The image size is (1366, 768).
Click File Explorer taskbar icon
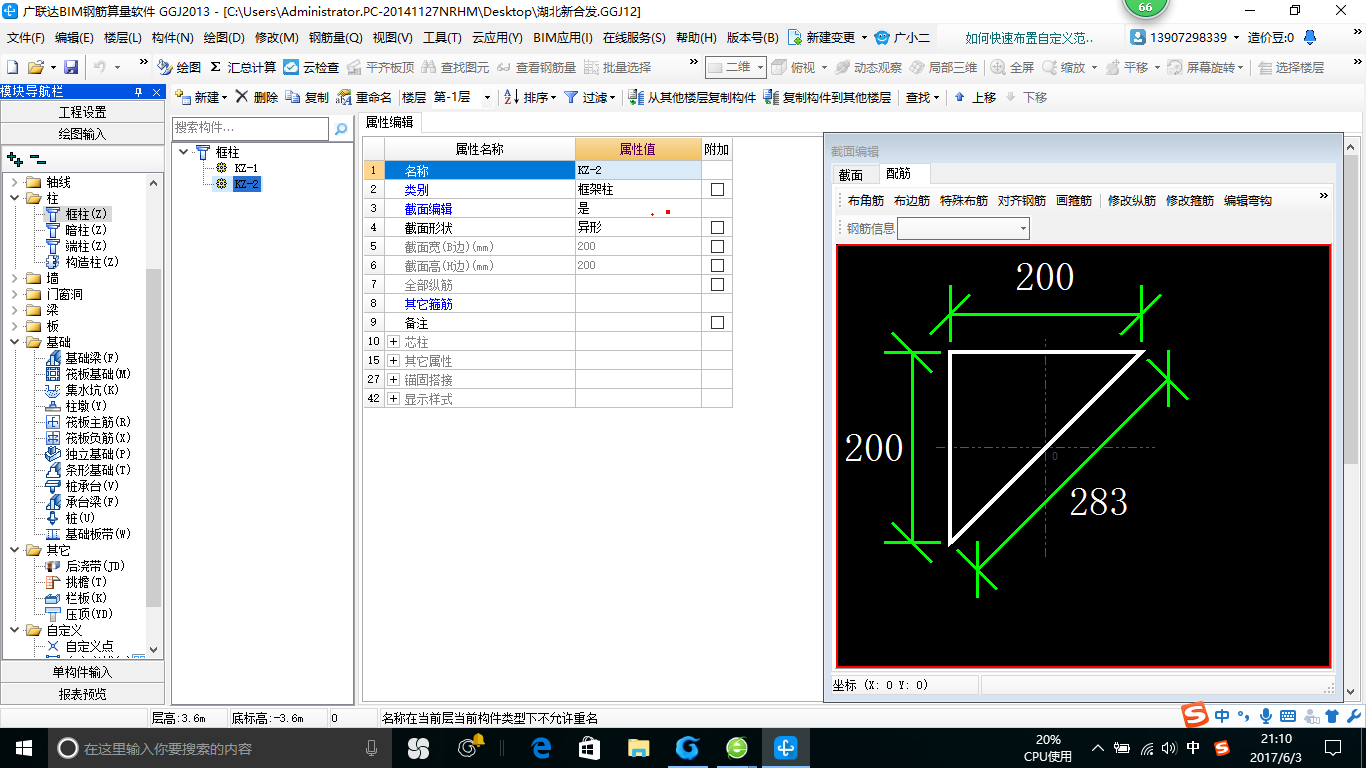(x=638, y=748)
